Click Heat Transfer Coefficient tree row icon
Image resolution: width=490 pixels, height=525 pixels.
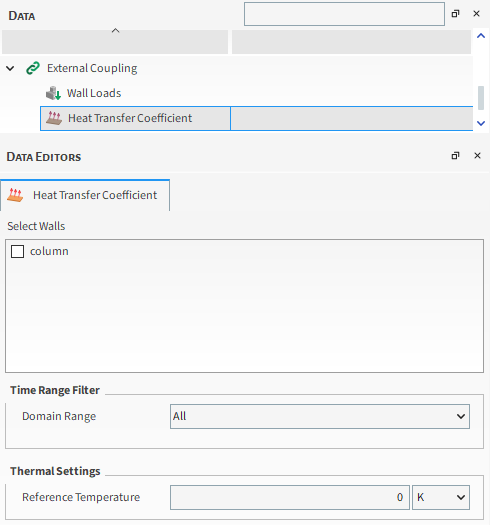(x=54, y=118)
